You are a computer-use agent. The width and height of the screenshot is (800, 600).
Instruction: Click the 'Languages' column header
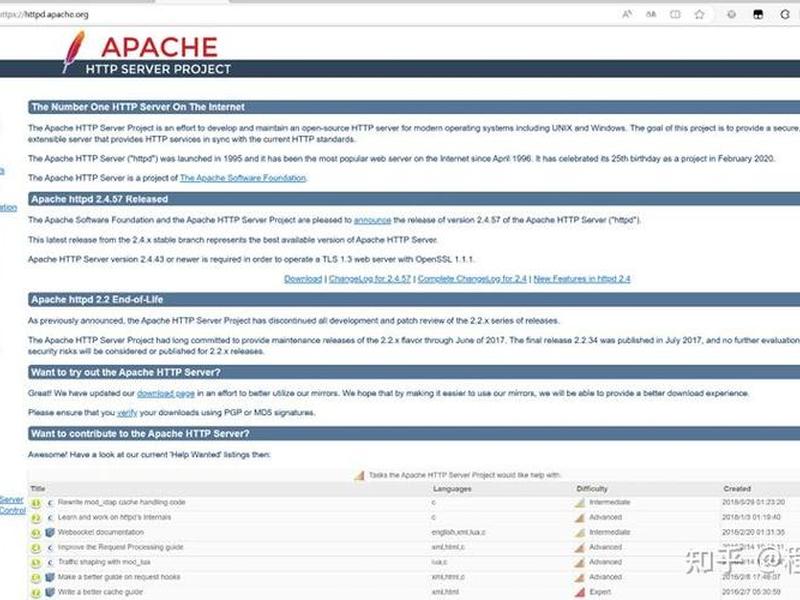coord(452,489)
